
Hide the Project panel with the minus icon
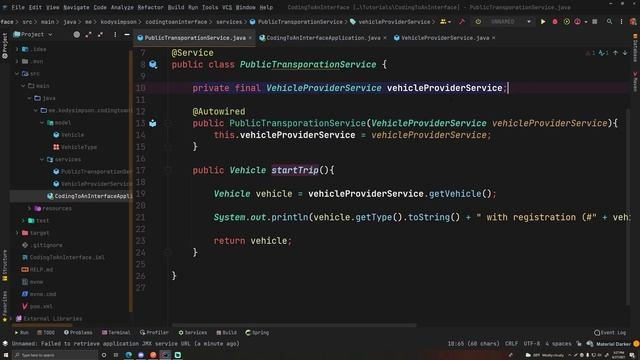click(x=127, y=35)
